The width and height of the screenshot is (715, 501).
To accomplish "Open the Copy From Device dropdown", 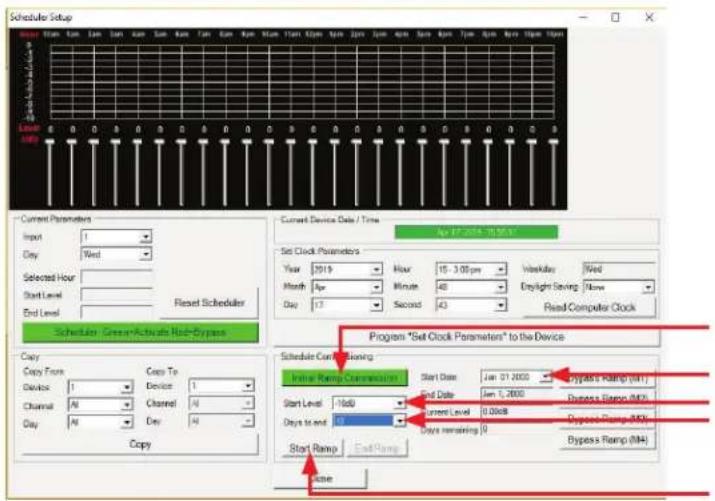I will [x=100, y=387].
